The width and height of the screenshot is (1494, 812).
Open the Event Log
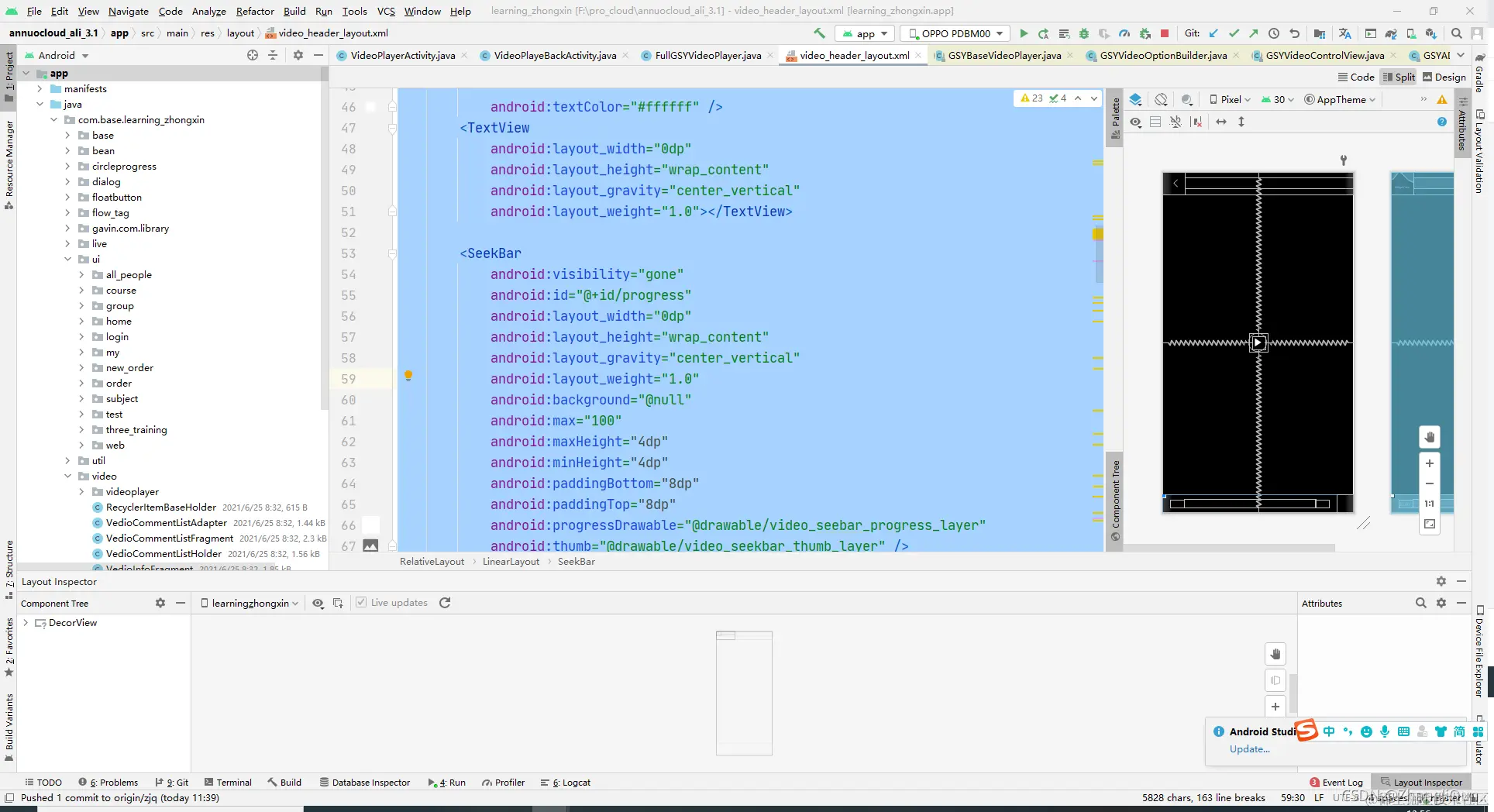click(1336, 783)
